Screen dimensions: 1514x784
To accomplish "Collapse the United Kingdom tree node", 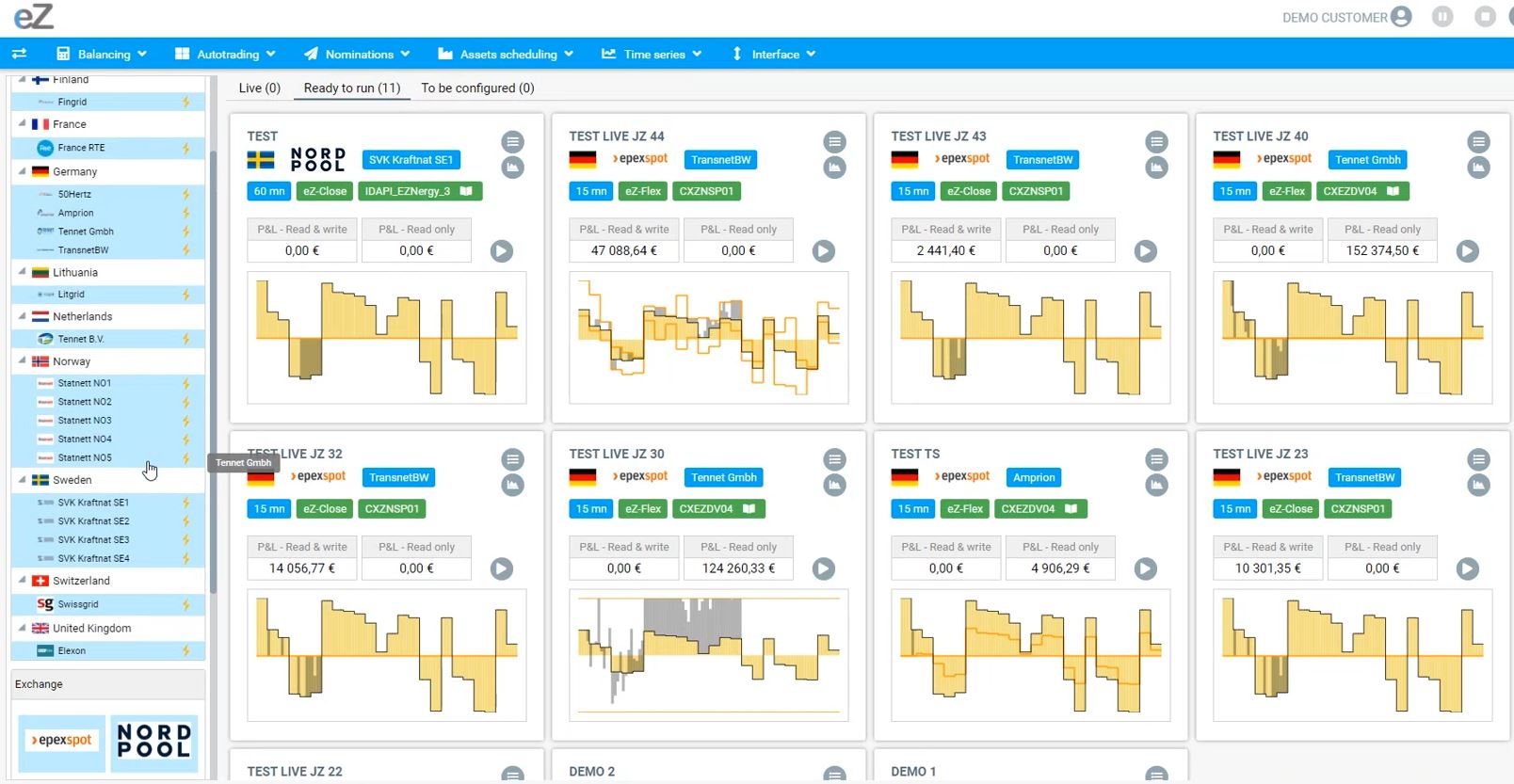I will [x=22, y=628].
